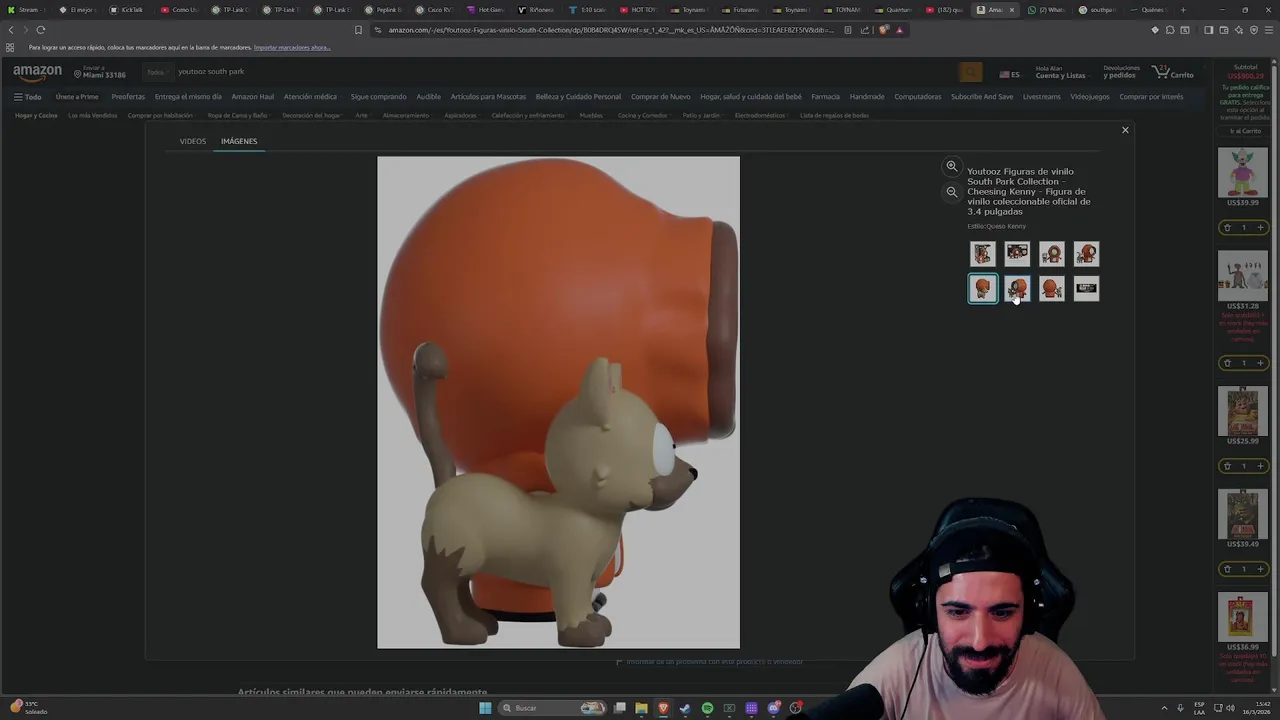
Task: Open the Amazon Haul nav link
Action: coord(252,97)
